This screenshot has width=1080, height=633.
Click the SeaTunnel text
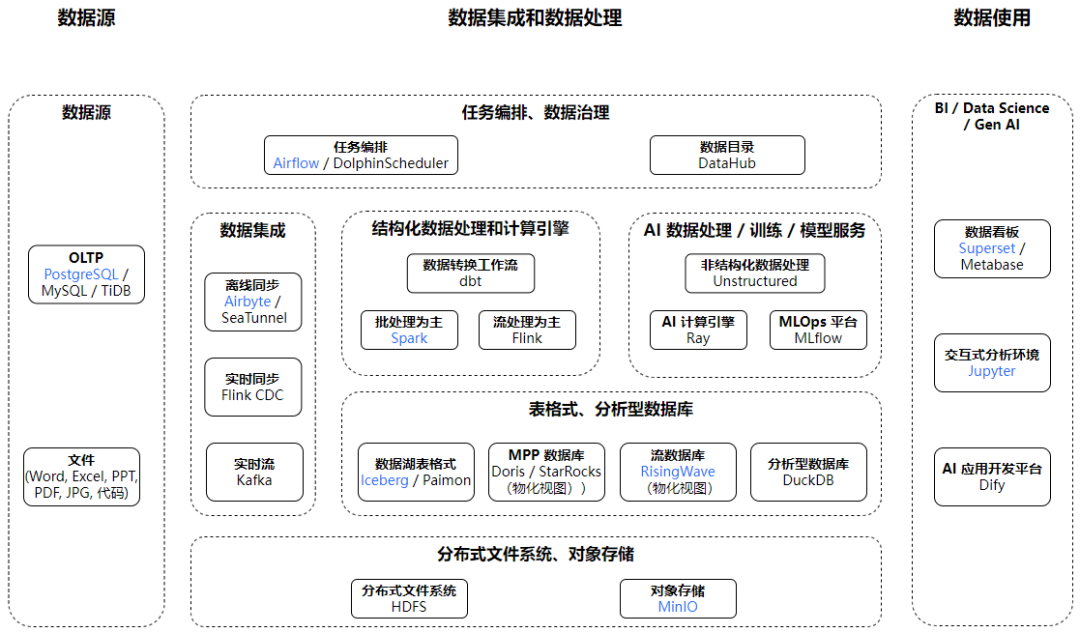click(254, 318)
